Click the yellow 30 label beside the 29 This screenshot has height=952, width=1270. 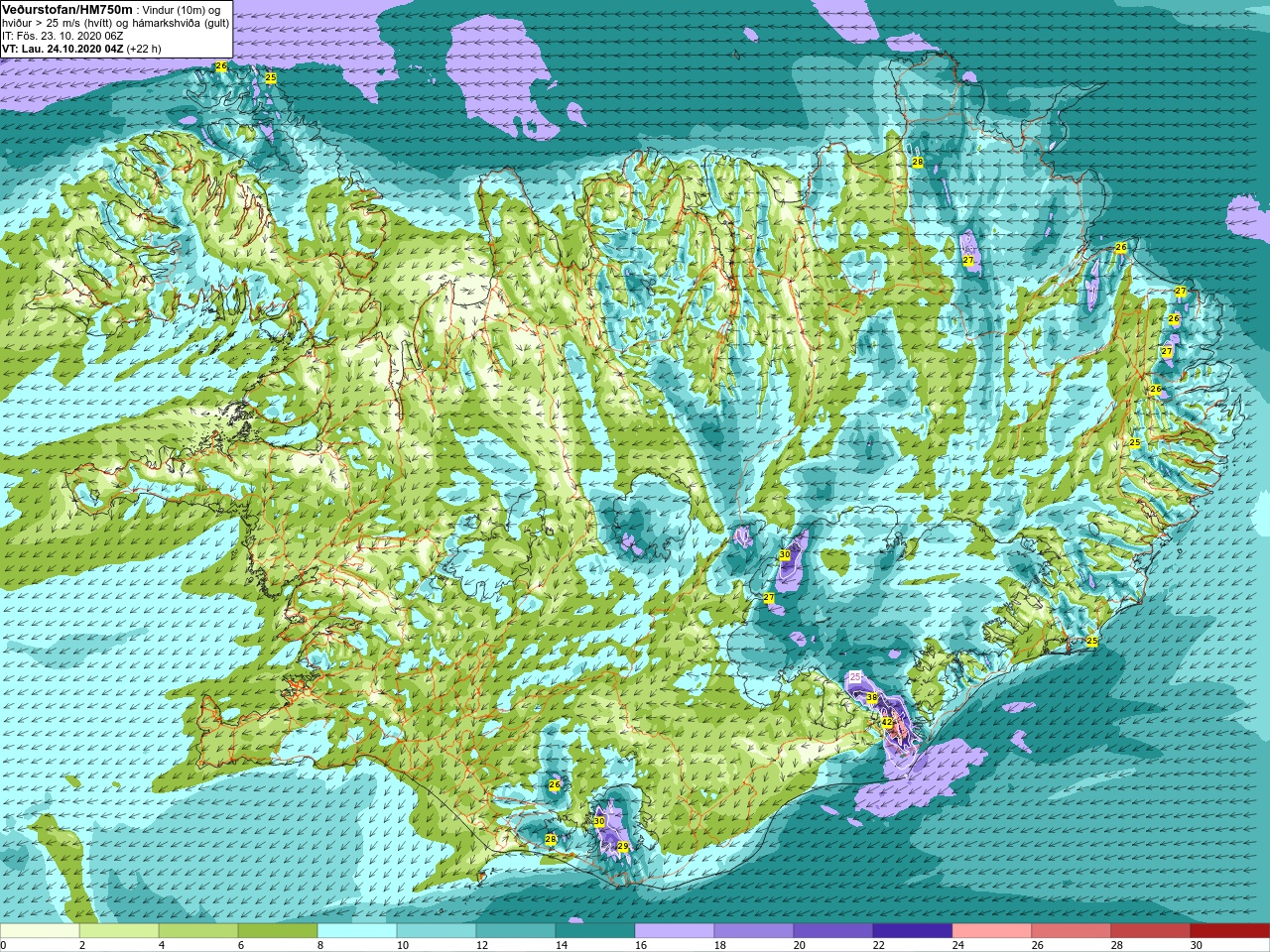coord(599,821)
